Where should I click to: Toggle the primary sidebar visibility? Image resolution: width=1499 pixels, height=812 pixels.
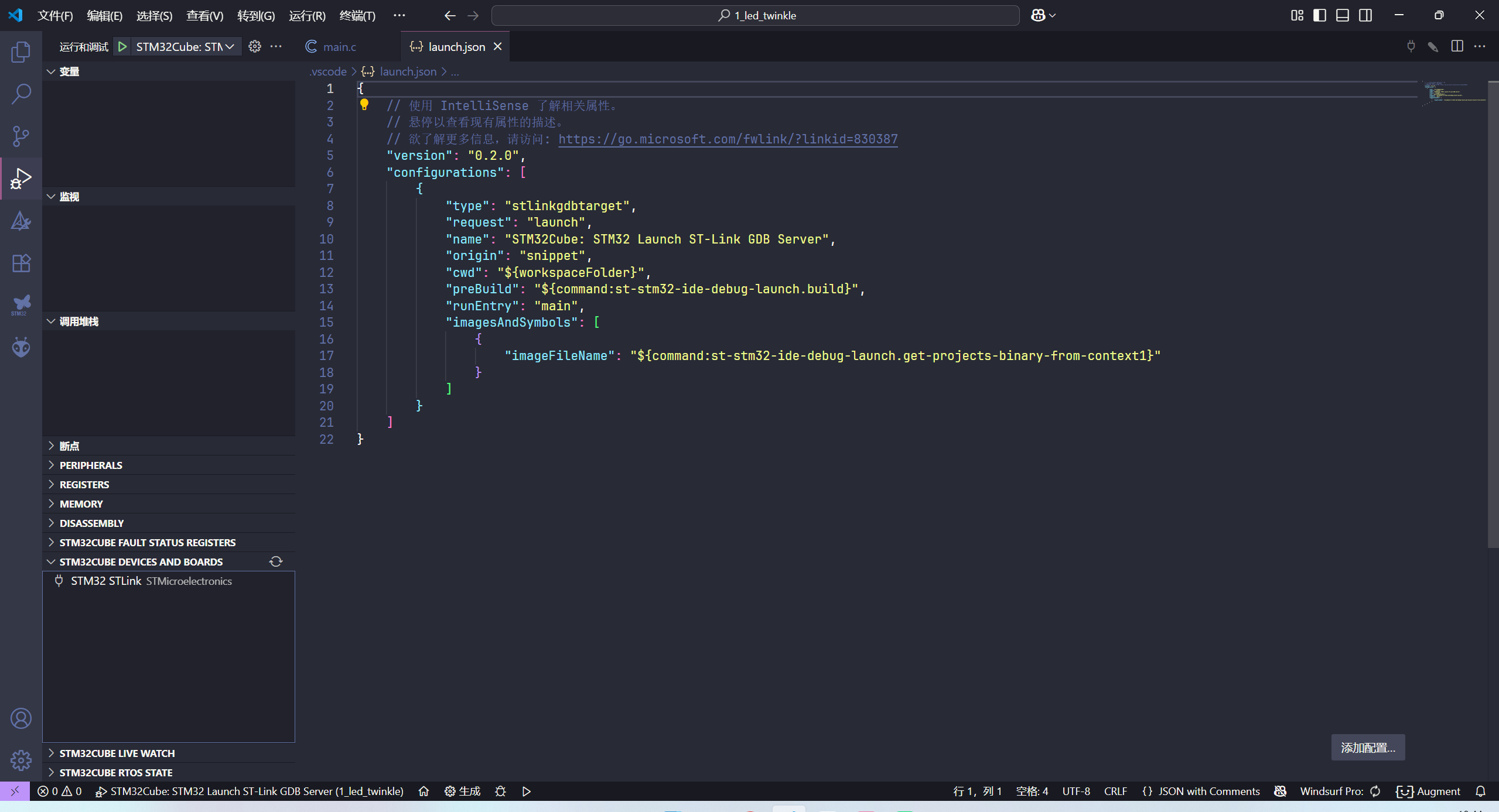click(1319, 15)
